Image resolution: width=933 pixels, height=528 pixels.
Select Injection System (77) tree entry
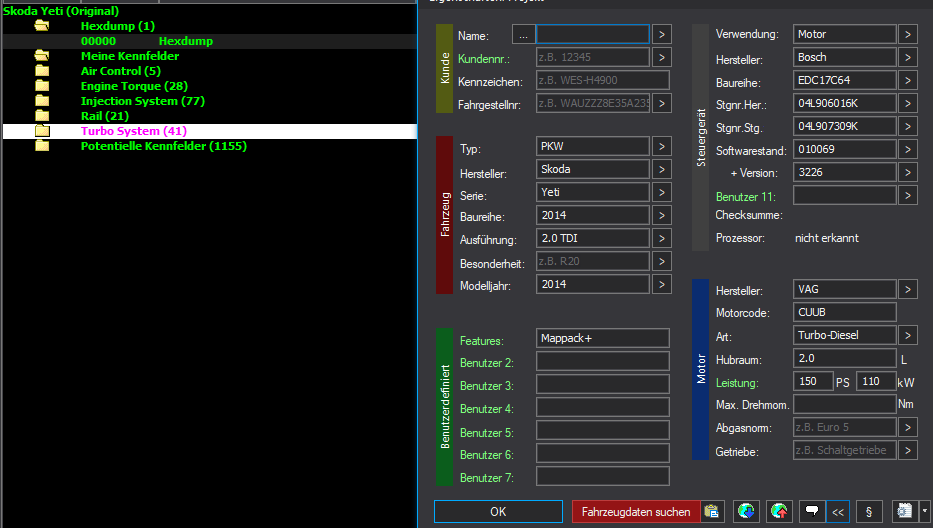143,101
